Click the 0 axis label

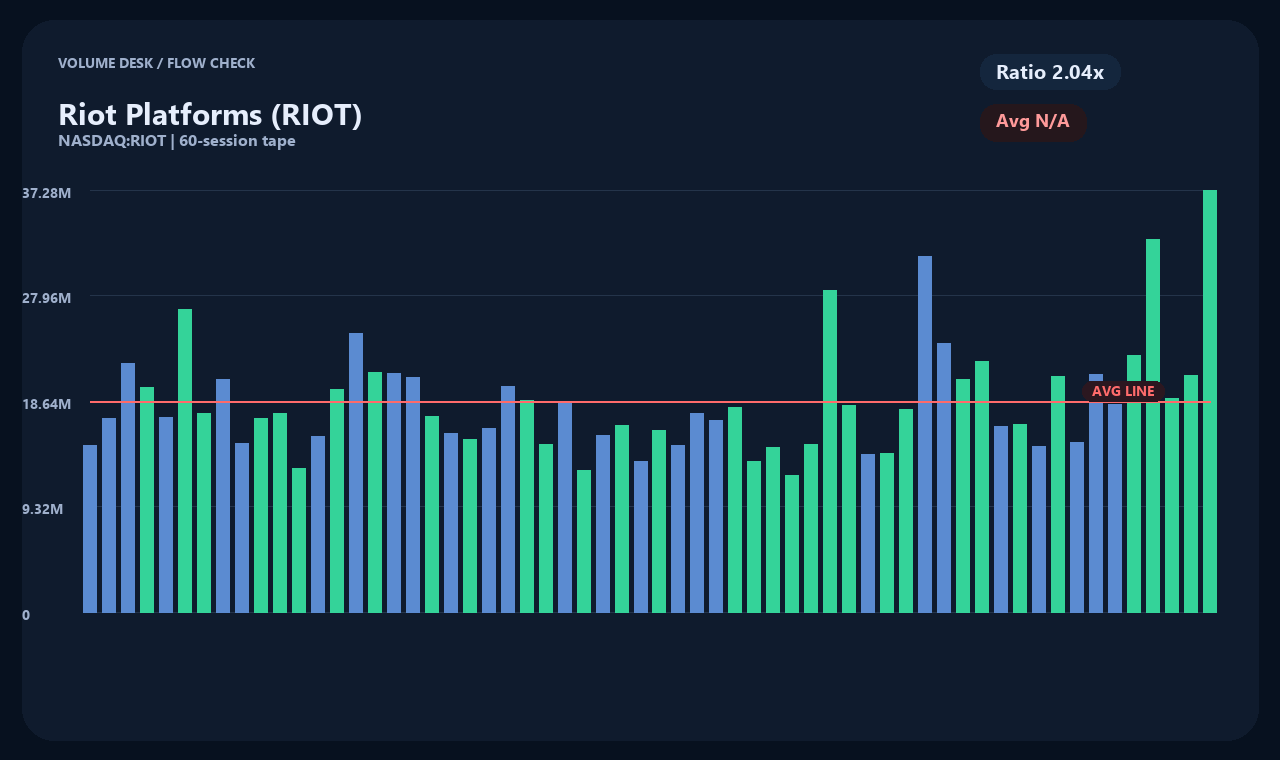coord(26,615)
